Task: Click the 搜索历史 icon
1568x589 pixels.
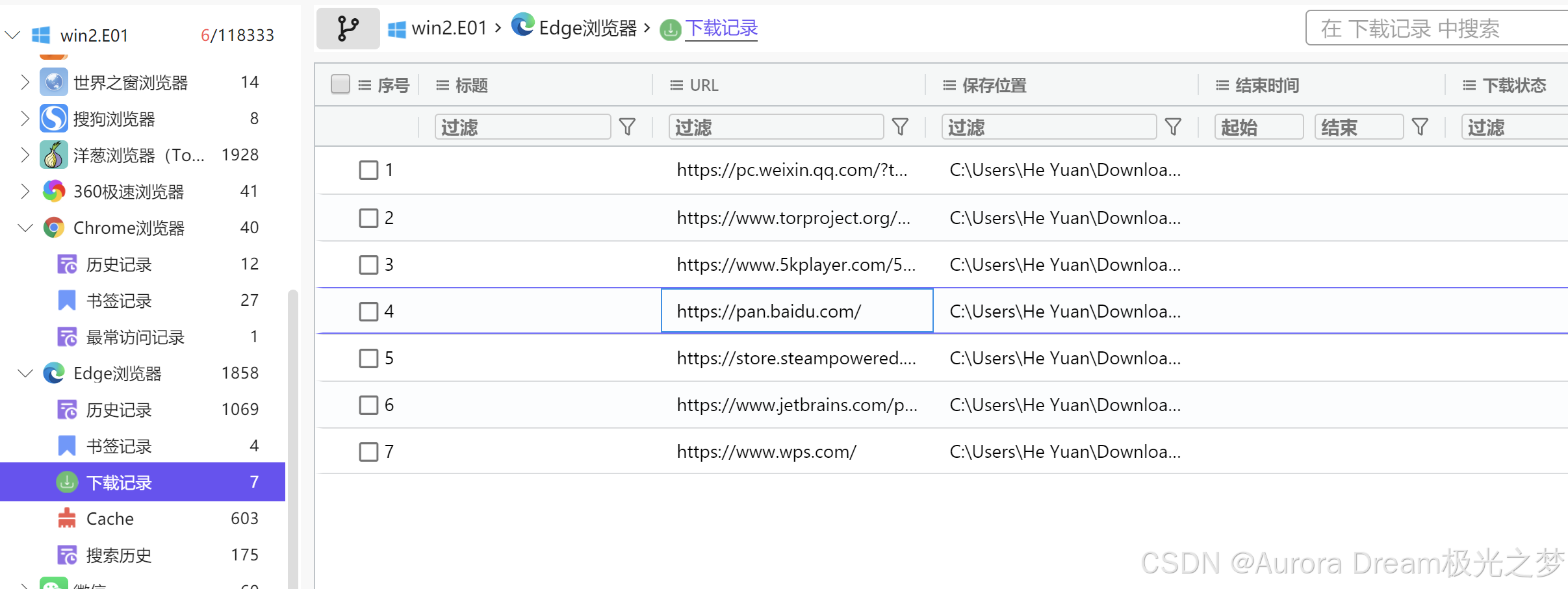Action: (67, 555)
